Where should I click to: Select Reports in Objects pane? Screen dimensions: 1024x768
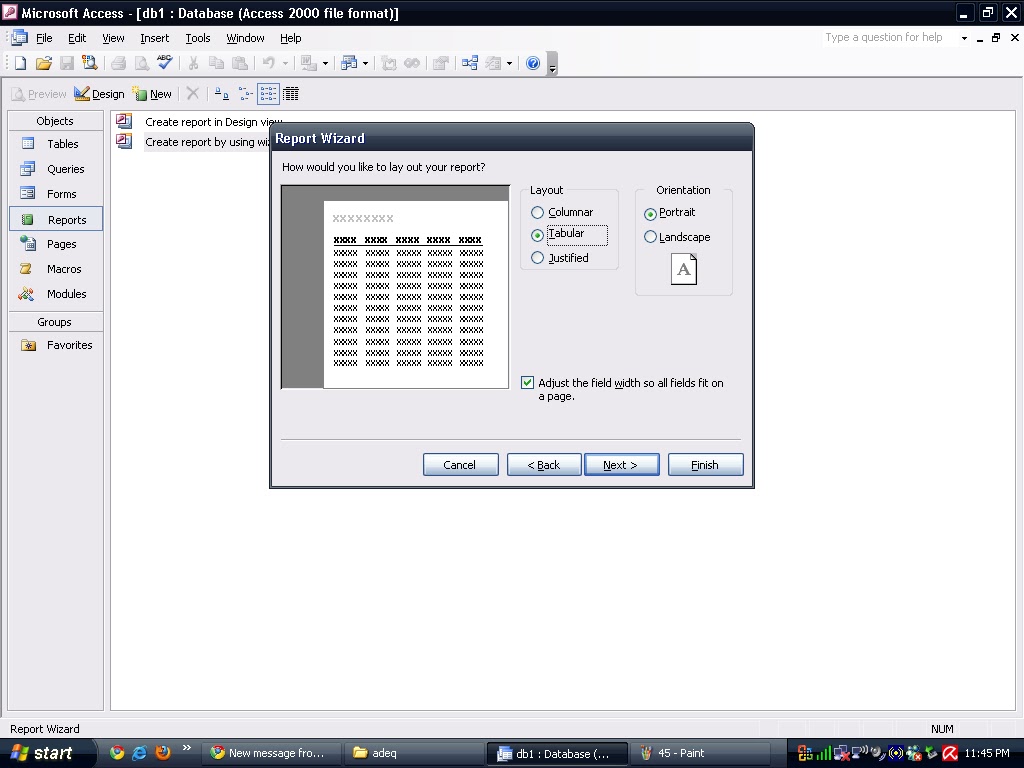(x=56, y=219)
